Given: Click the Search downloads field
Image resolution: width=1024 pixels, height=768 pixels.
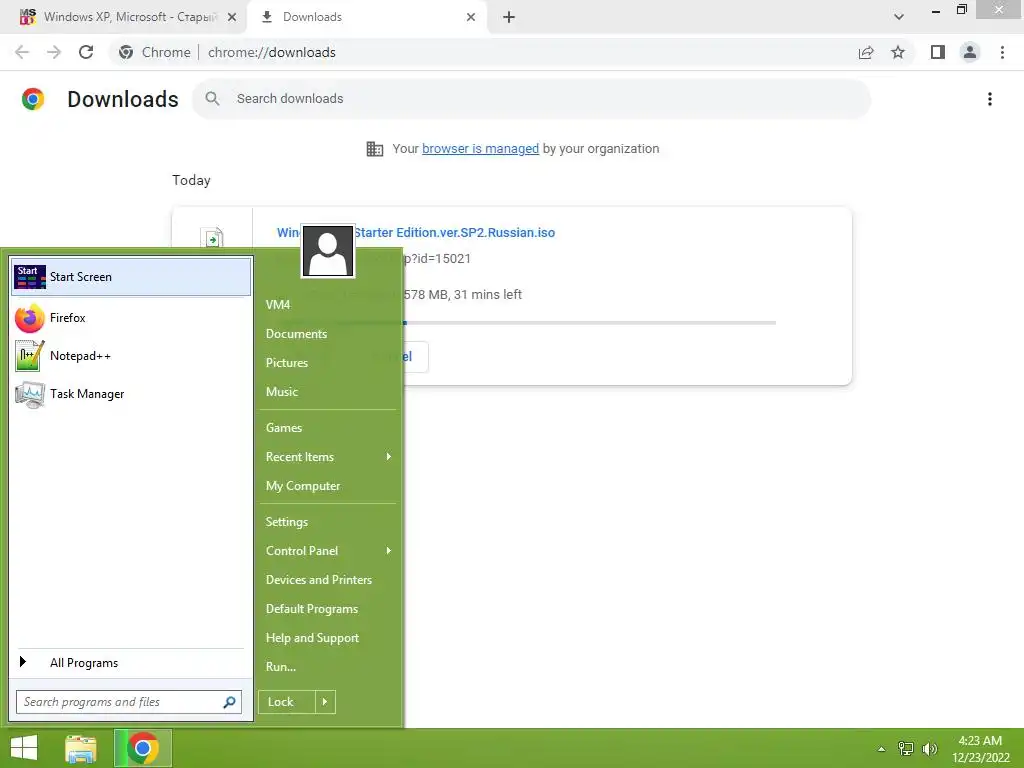Looking at the screenshot, I should point(532,99).
